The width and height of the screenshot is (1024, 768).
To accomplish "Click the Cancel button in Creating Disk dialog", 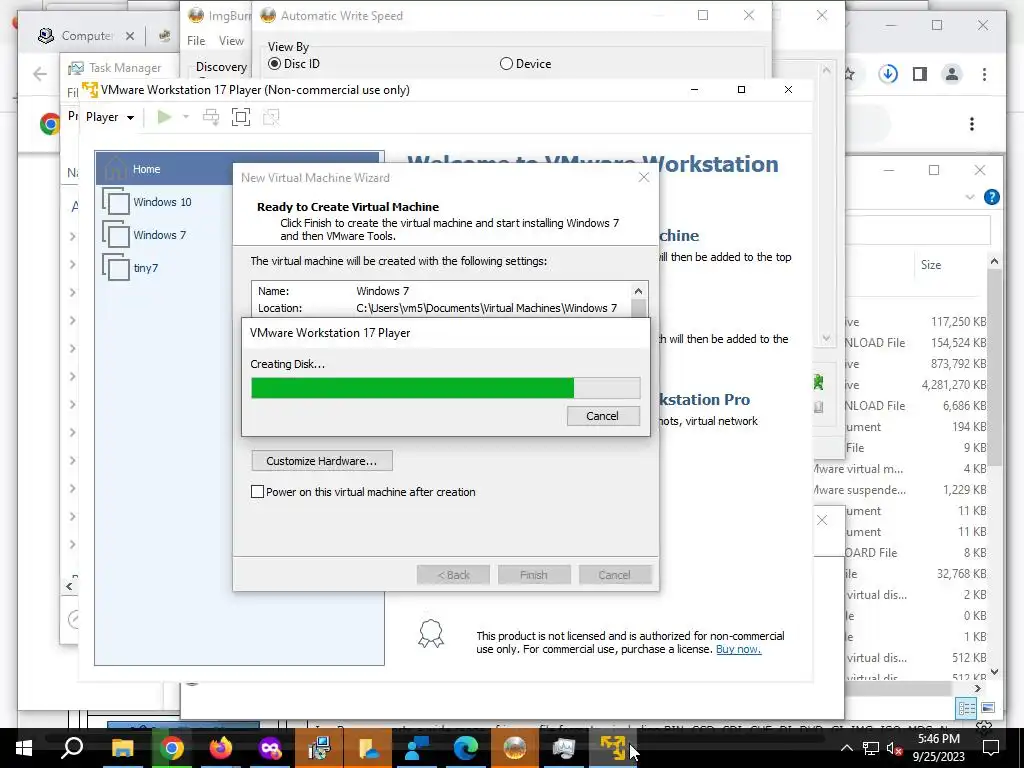I will point(603,416).
